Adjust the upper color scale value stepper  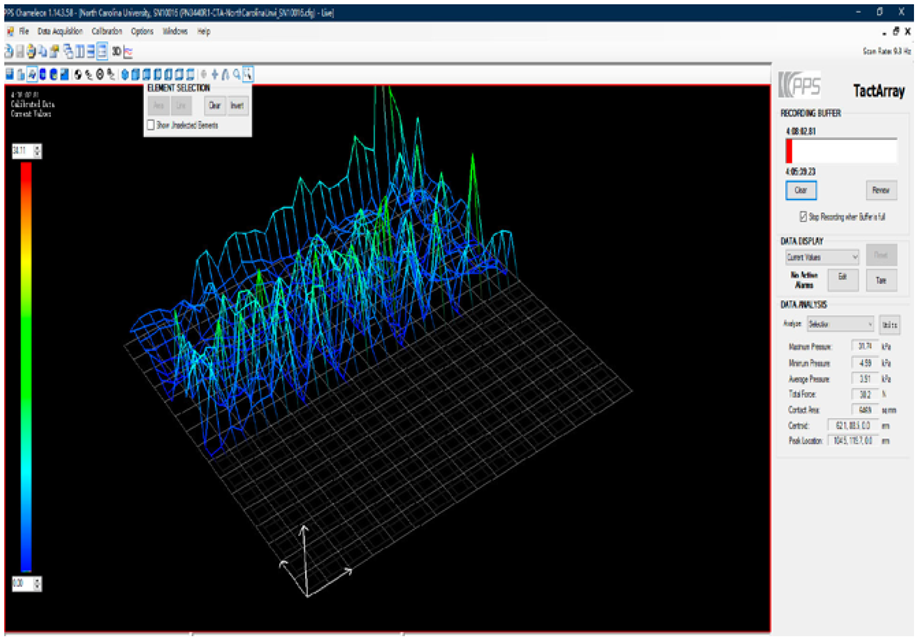click(38, 150)
